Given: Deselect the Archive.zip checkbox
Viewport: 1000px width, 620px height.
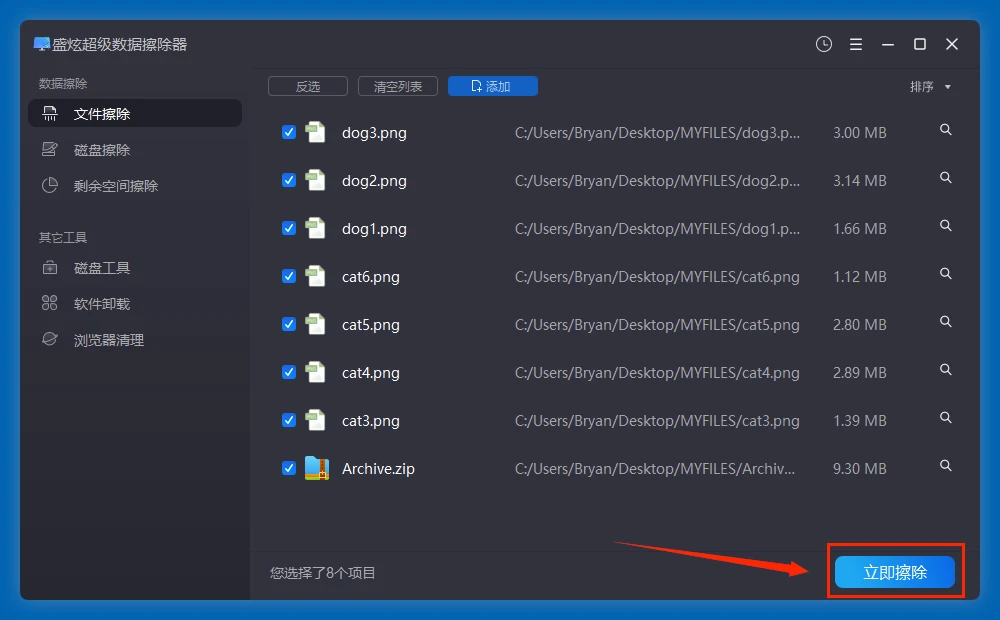Looking at the screenshot, I should (289, 468).
